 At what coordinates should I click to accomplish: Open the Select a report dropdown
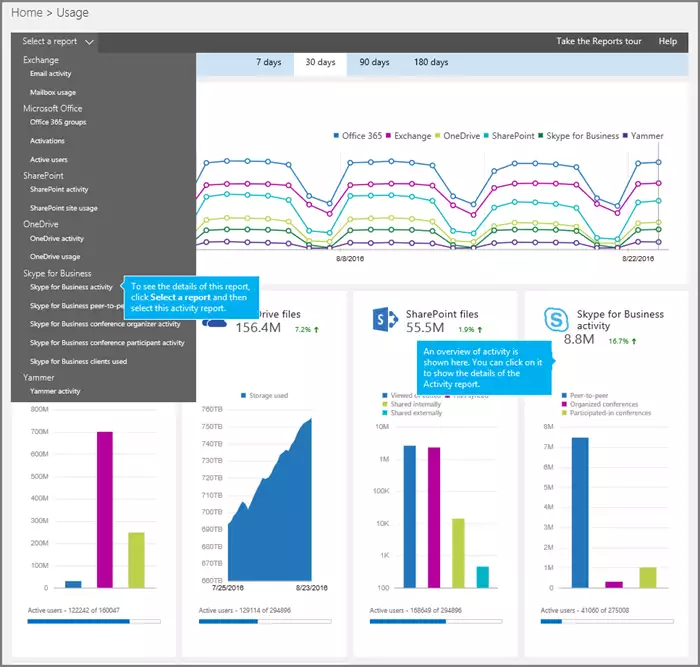[58, 42]
